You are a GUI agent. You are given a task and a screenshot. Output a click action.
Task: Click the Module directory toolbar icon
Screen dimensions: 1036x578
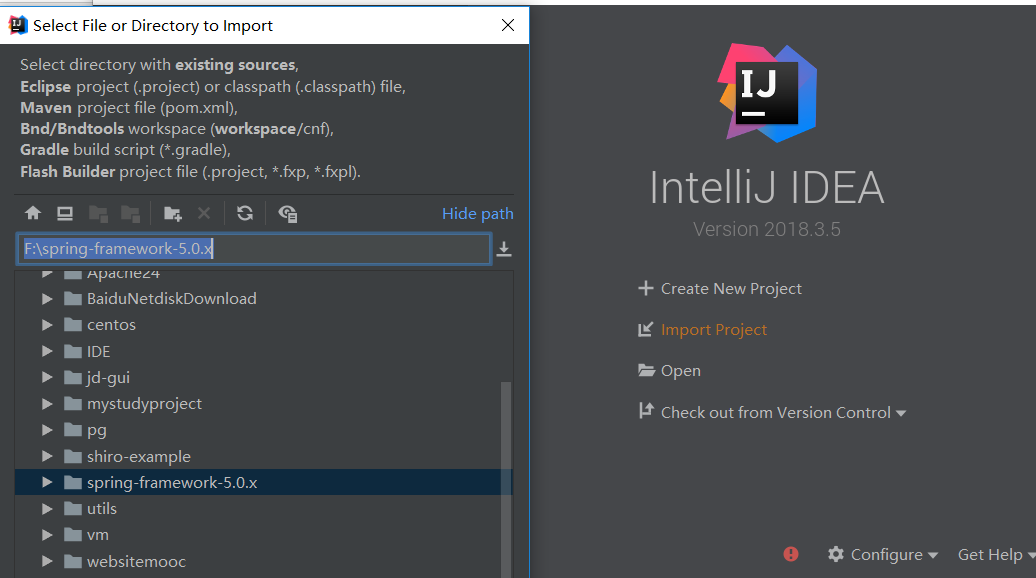(x=130, y=213)
